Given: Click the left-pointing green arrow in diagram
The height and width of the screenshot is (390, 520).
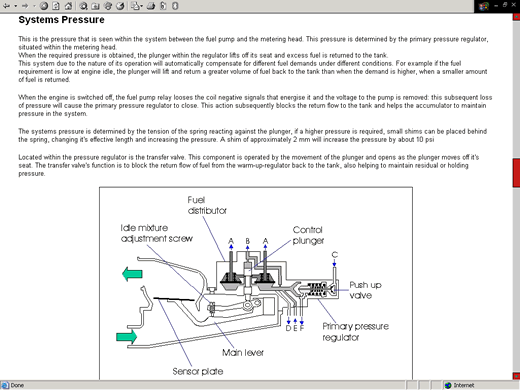Looking at the screenshot, I should pos(132,274).
